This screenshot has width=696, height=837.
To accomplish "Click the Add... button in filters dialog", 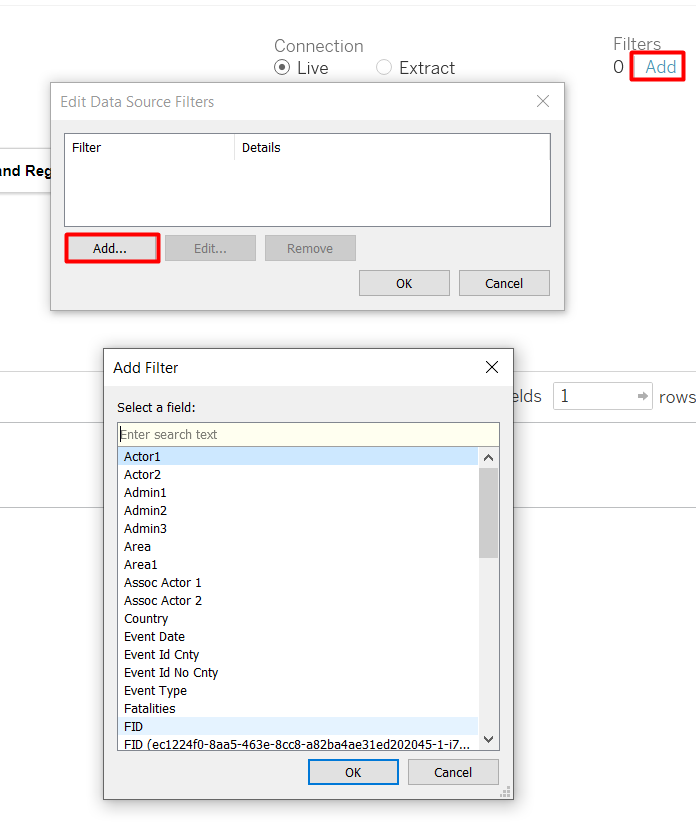I will coord(111,248).
